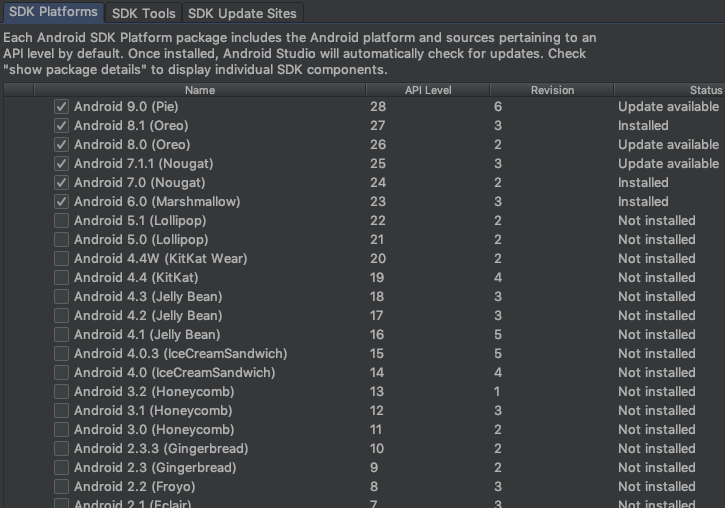Check the Android 2.3.3 (Gingerbread) checkbox
The image size is (725, 508).
coord(62,449)
